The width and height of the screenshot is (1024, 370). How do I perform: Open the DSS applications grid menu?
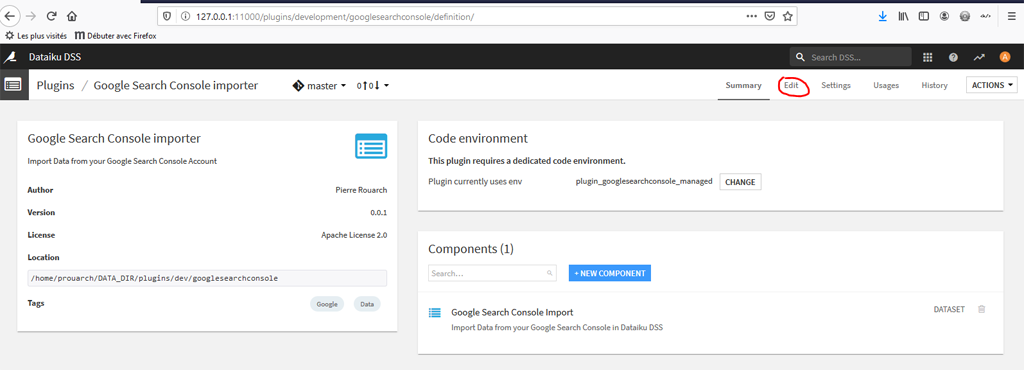[x=927, y=57]
